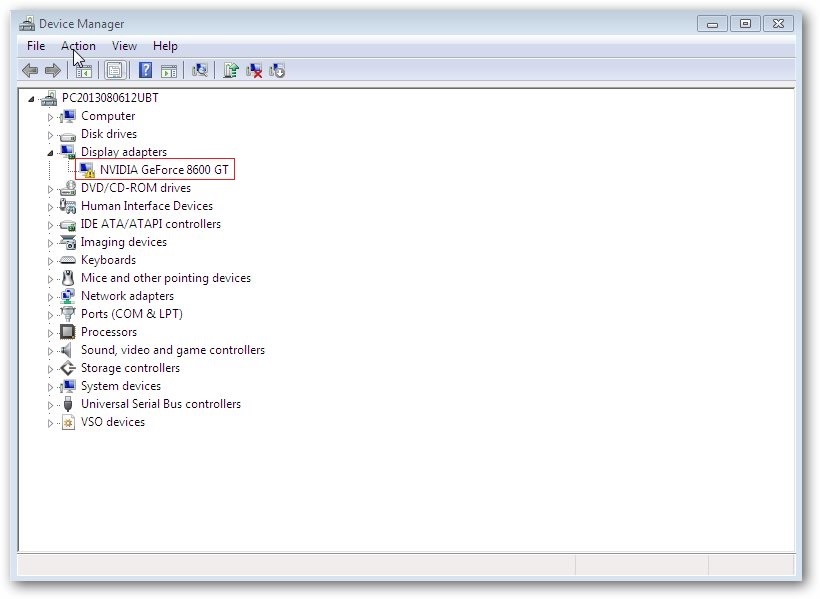Click the NVIDIA GeForce warning device icon
Image resolution: width=820 pixels, height=599 pixels.
(87, 170)
